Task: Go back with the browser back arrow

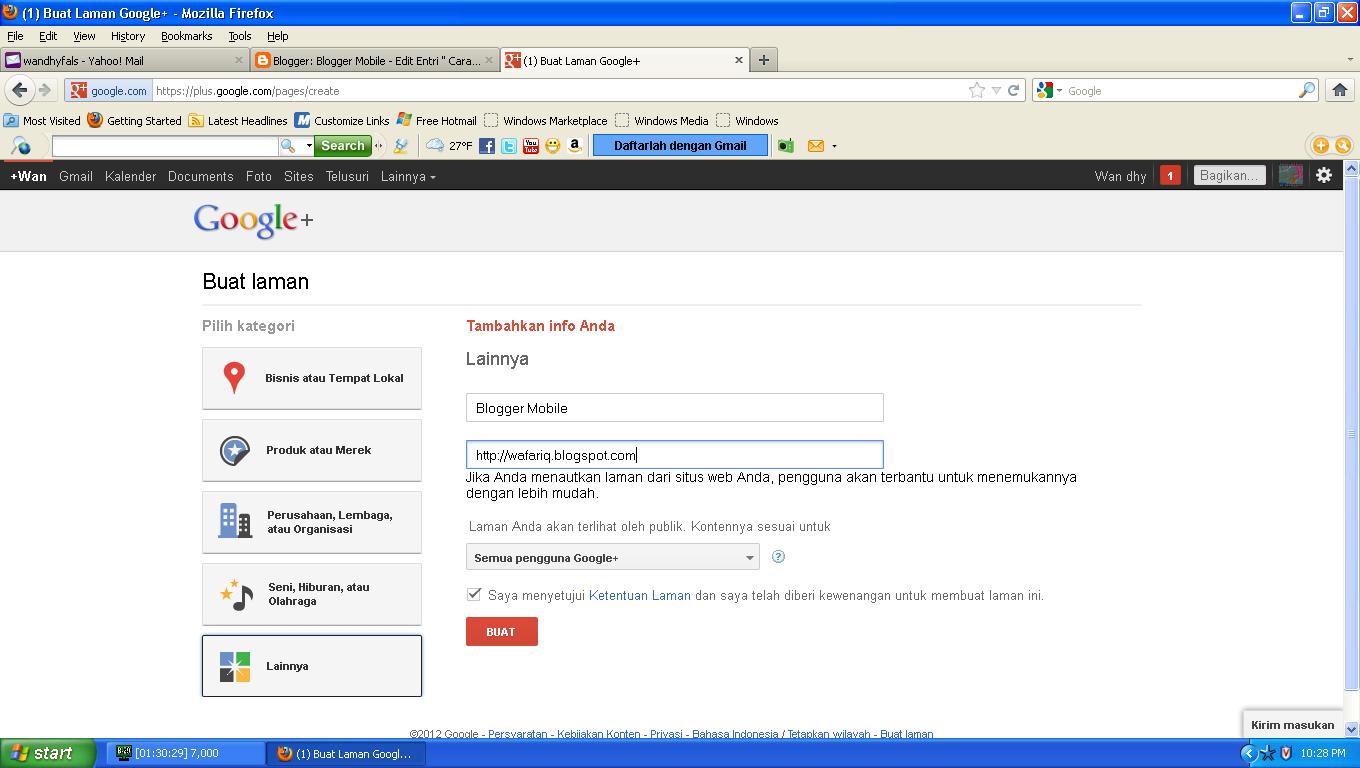Action: 20,90
